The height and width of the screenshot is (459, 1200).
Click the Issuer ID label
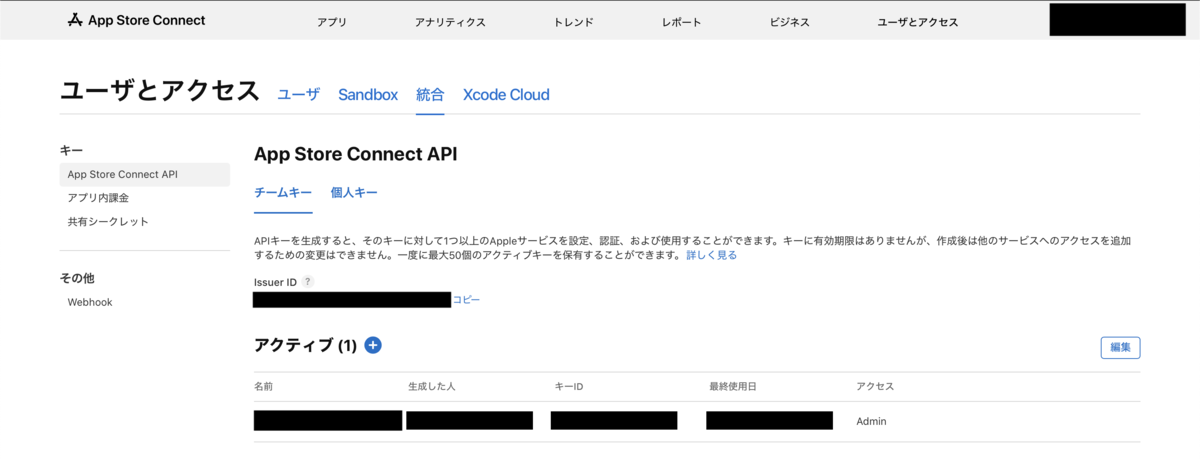click(276, 282)
